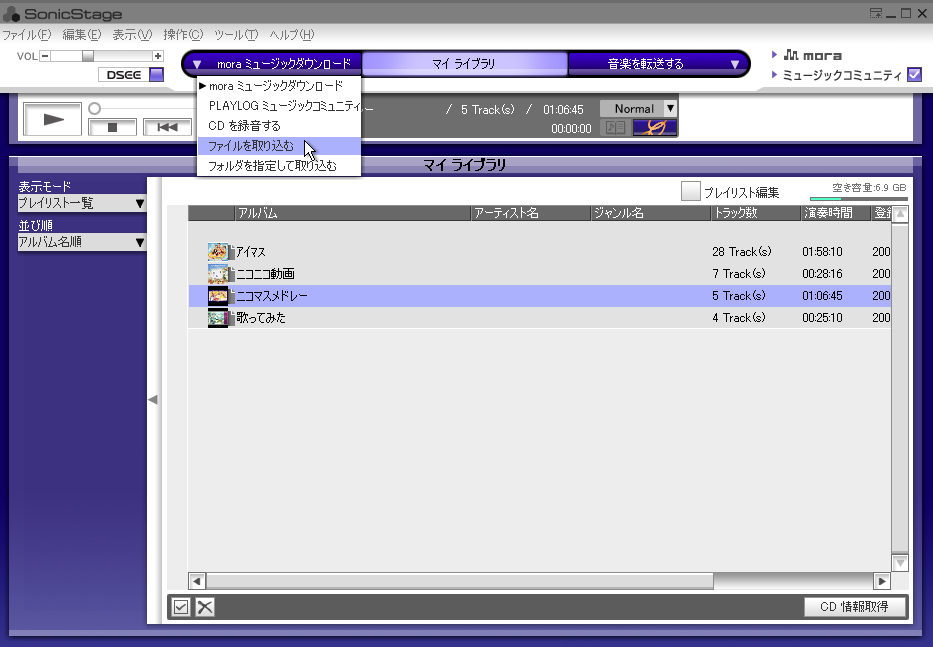This screenshot has width=933, height=647.
Task: Open the Operations (操作) menu
Action: pyautogui.click(x=183, y=35)
